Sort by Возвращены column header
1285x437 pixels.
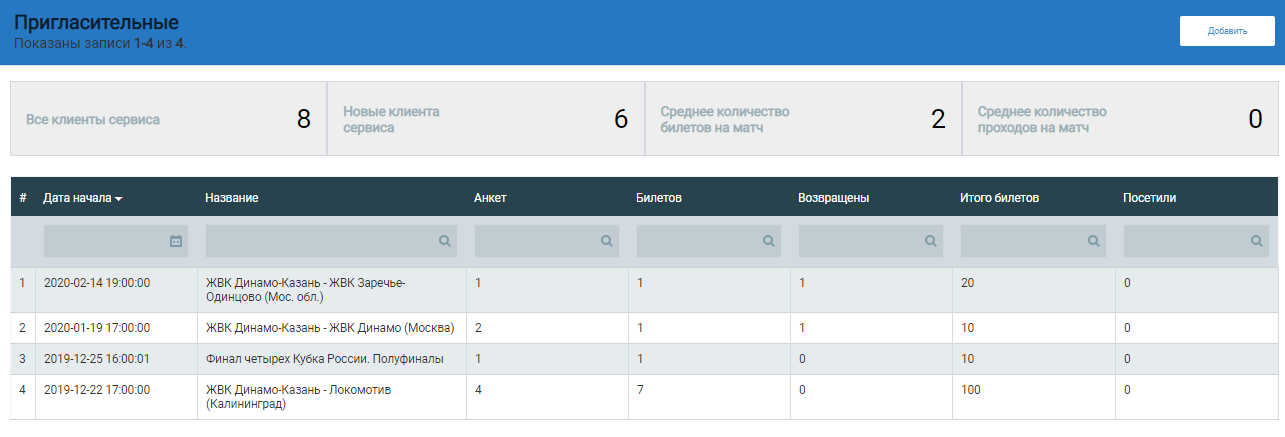[833, 198]
